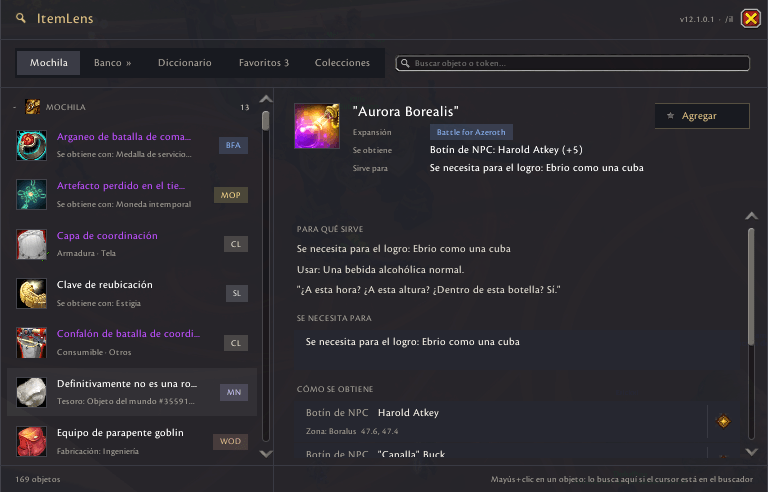Click the BFA expansion badge
The image size is (768, 492).
pos(233,145)
